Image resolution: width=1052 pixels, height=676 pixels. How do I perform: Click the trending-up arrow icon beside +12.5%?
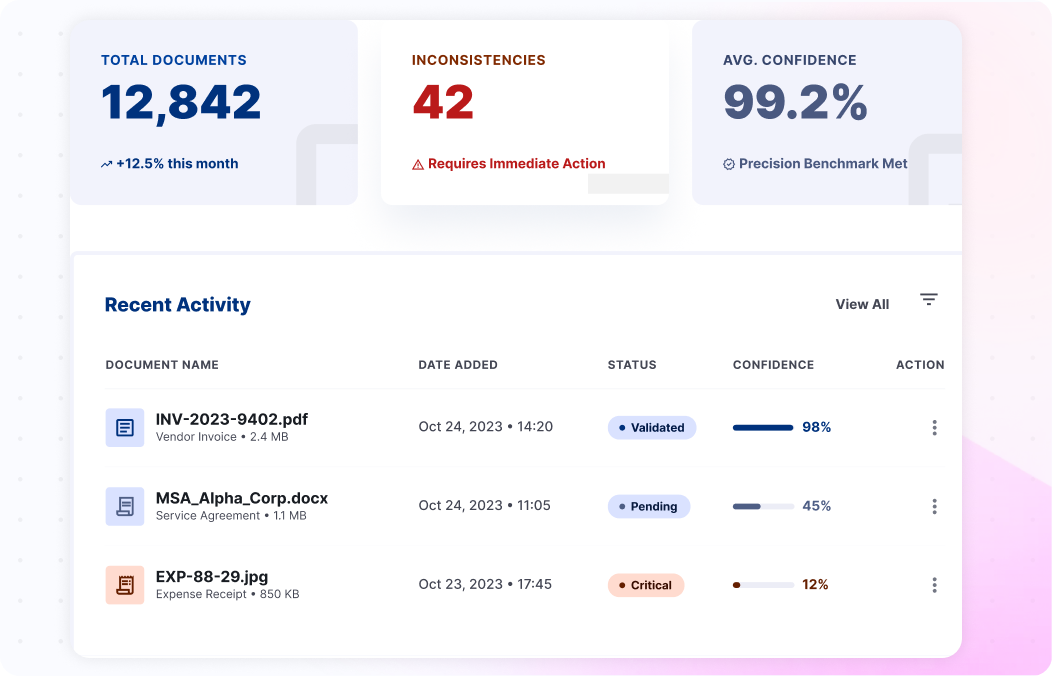click(106, 164)
